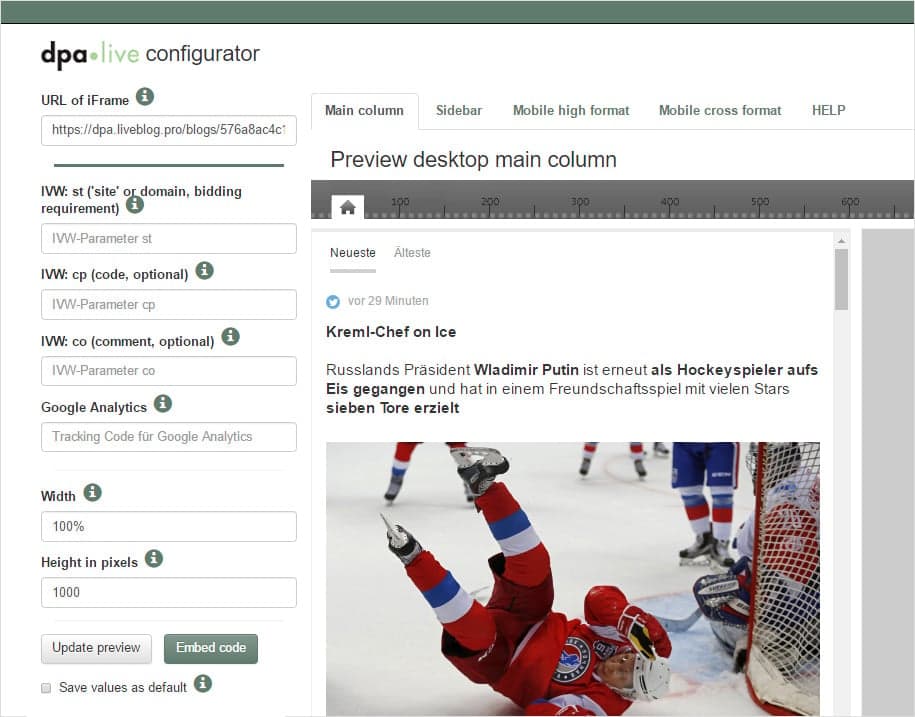Click info icon next to URL of iFrame

pyautogui.click(x=145, y=96)
